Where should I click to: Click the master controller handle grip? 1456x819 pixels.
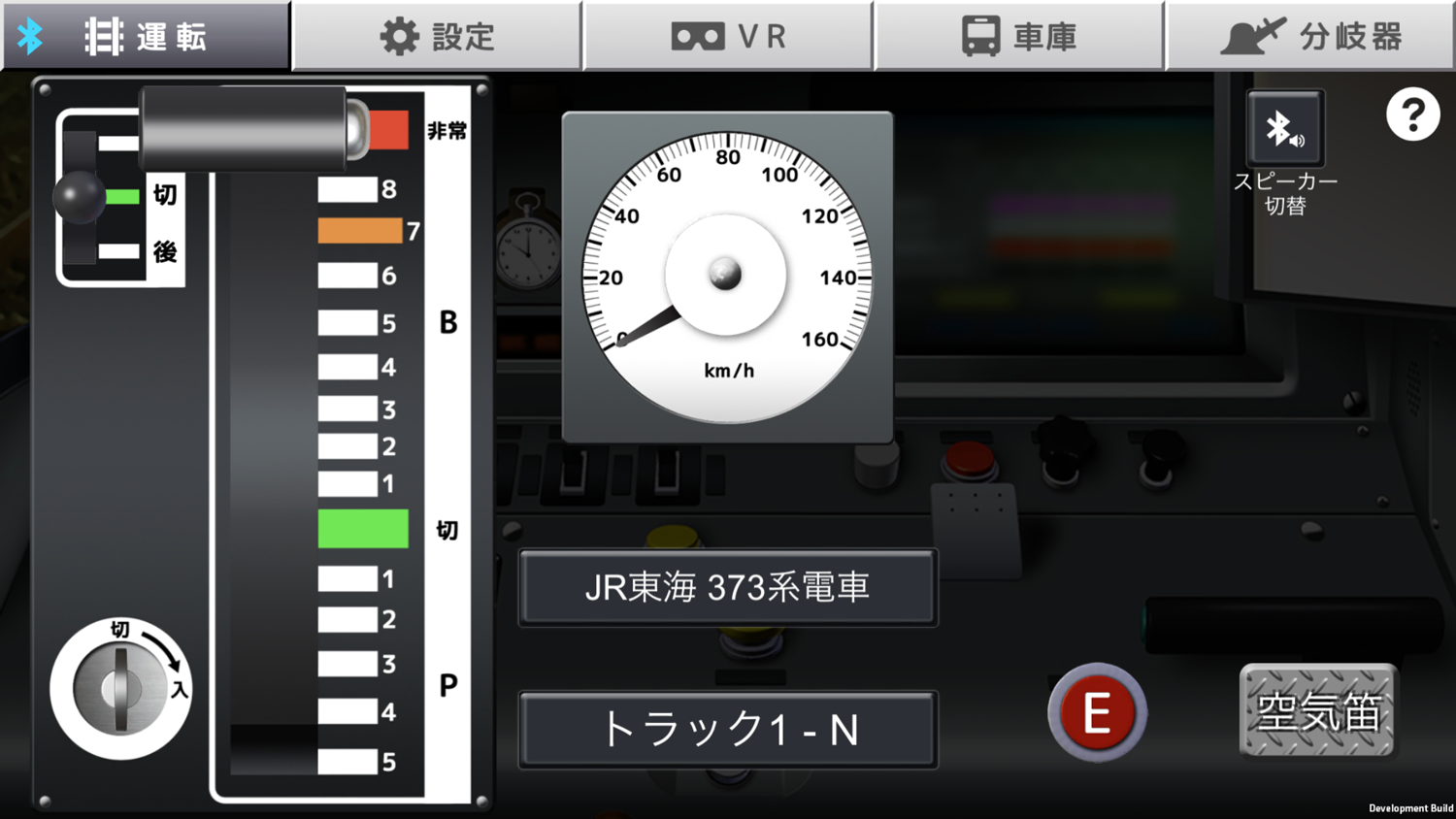pos(245,129)
